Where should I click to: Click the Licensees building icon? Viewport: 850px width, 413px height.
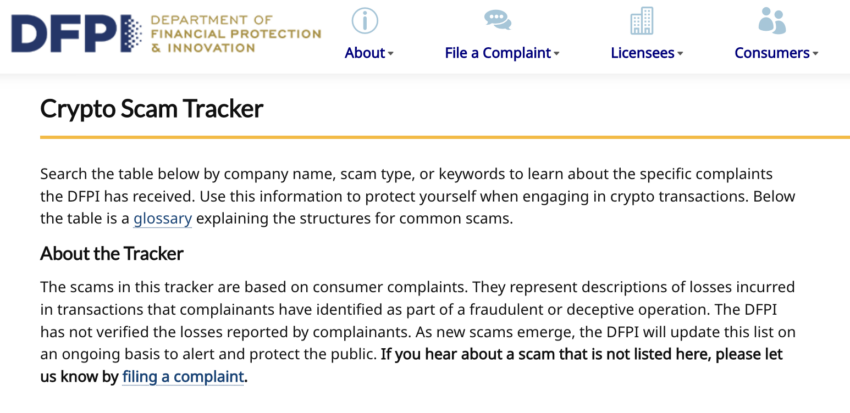pyautogui.click(x=642, y=20)
